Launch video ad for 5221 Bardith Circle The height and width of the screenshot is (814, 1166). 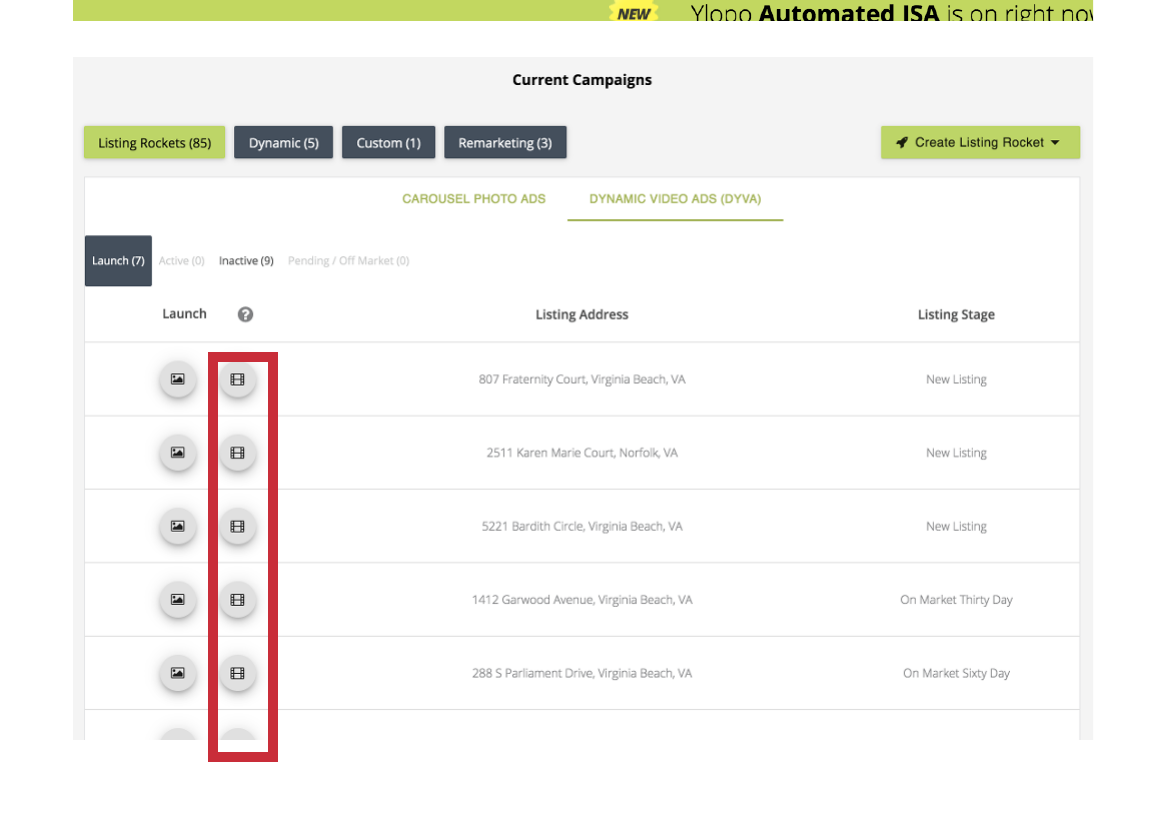click(x=237, y=526)
